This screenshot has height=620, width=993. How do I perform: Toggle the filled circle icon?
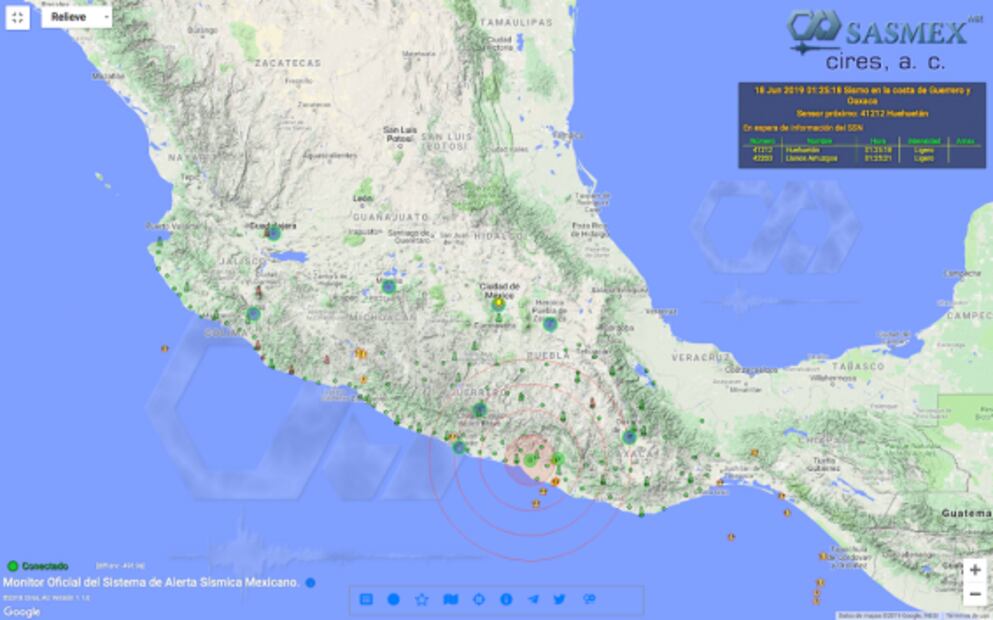pyautogui.click(x=394, y=598)
